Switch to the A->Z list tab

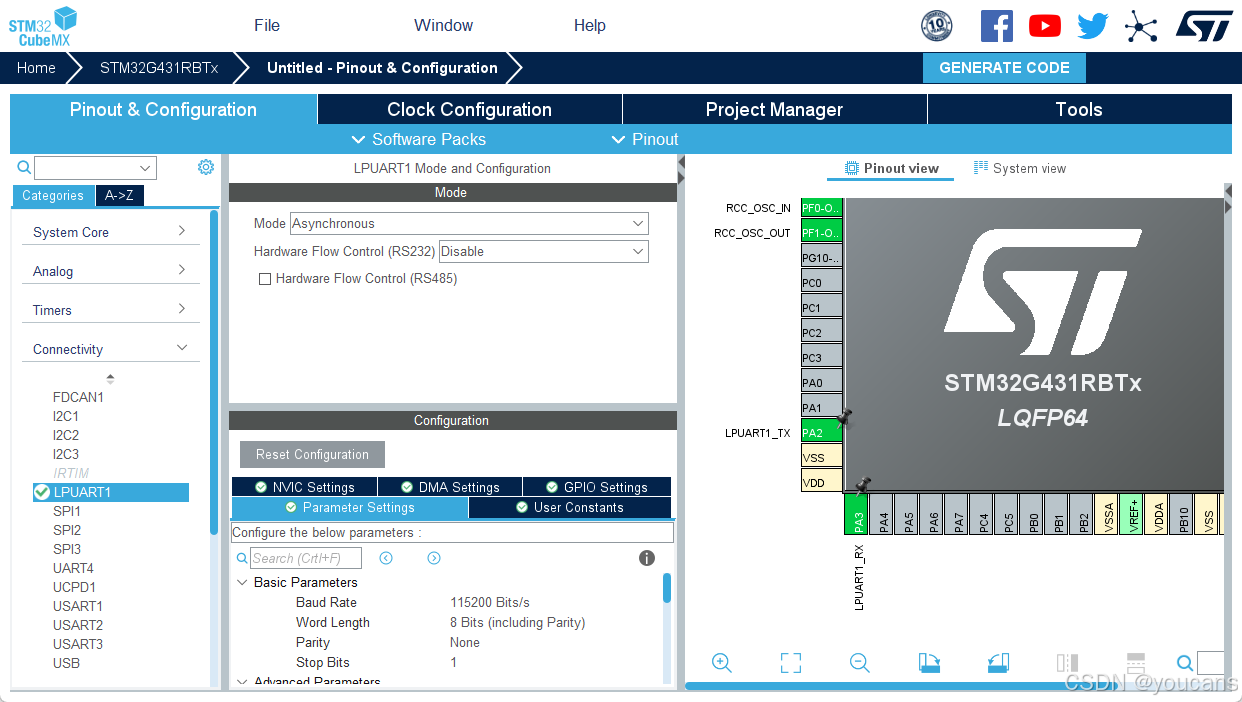coord(119,196)
